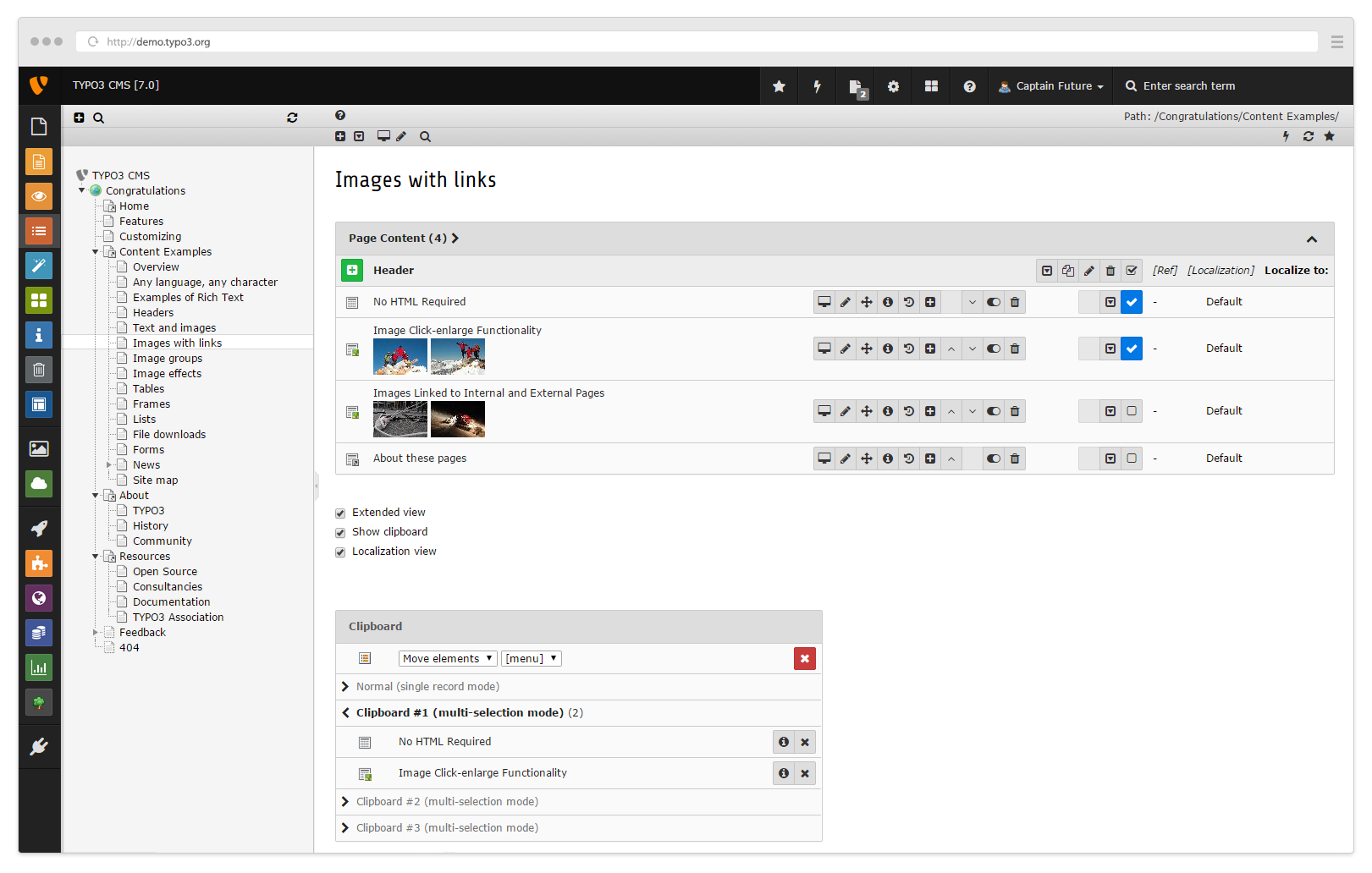Delete the 'About these pages' record
Image resolution: width=1372 pixels, height=873 pixels.
pos(1014,458)
